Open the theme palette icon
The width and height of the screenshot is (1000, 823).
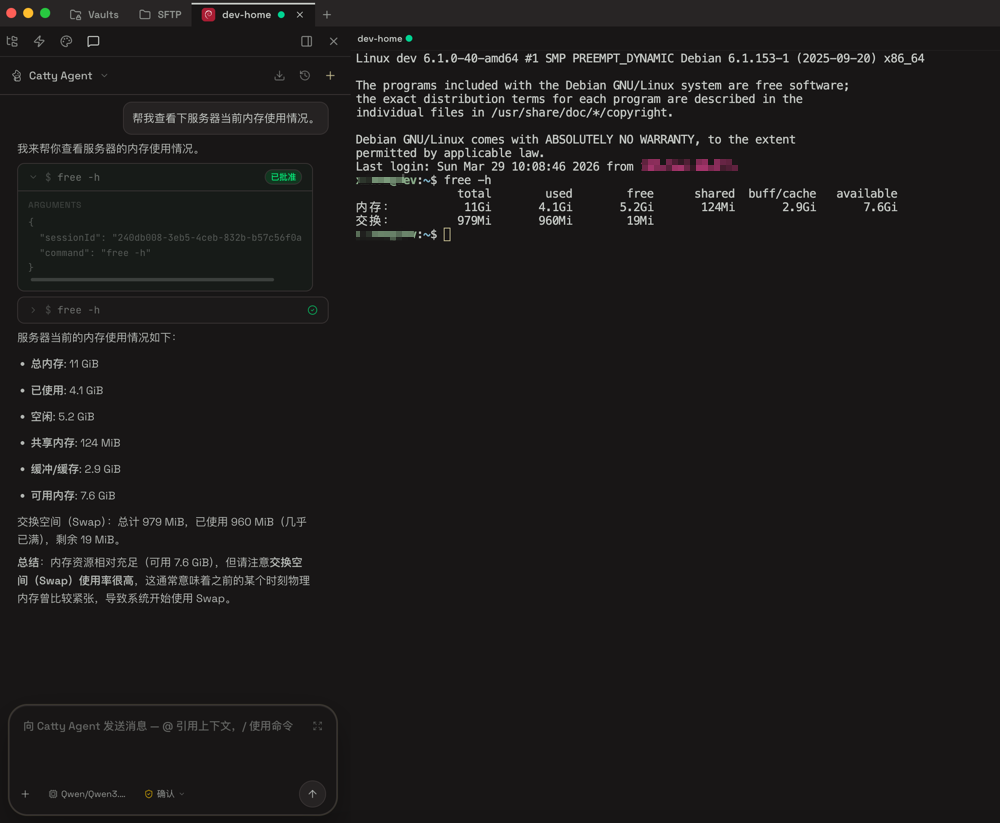[66, 41]
